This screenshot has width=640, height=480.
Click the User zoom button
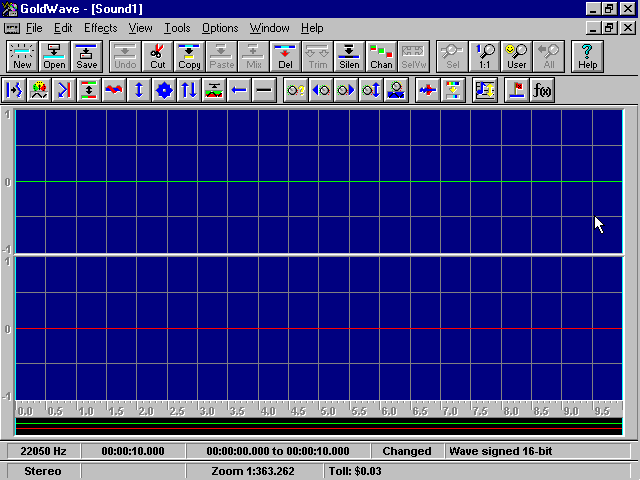coord(516,56)
